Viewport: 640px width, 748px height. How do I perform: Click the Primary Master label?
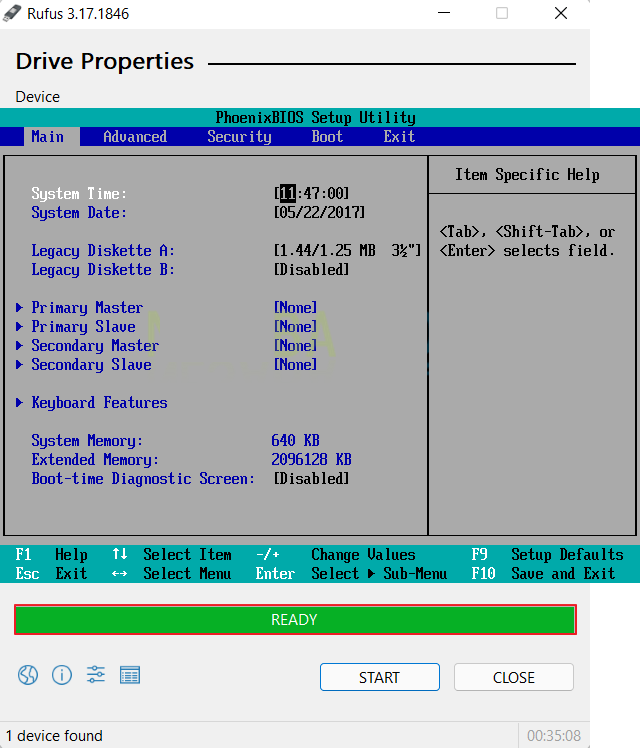pos(87,308)
